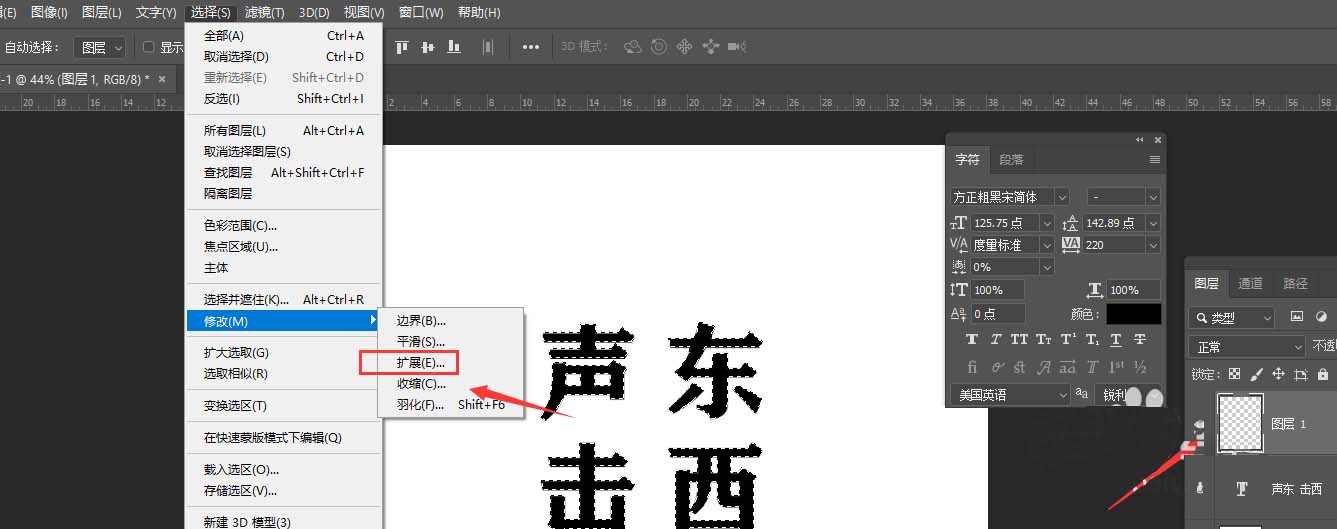Click the vertical scale 100% field
The height and width of the screenshot is (529, 1337).
click(997, 290)
